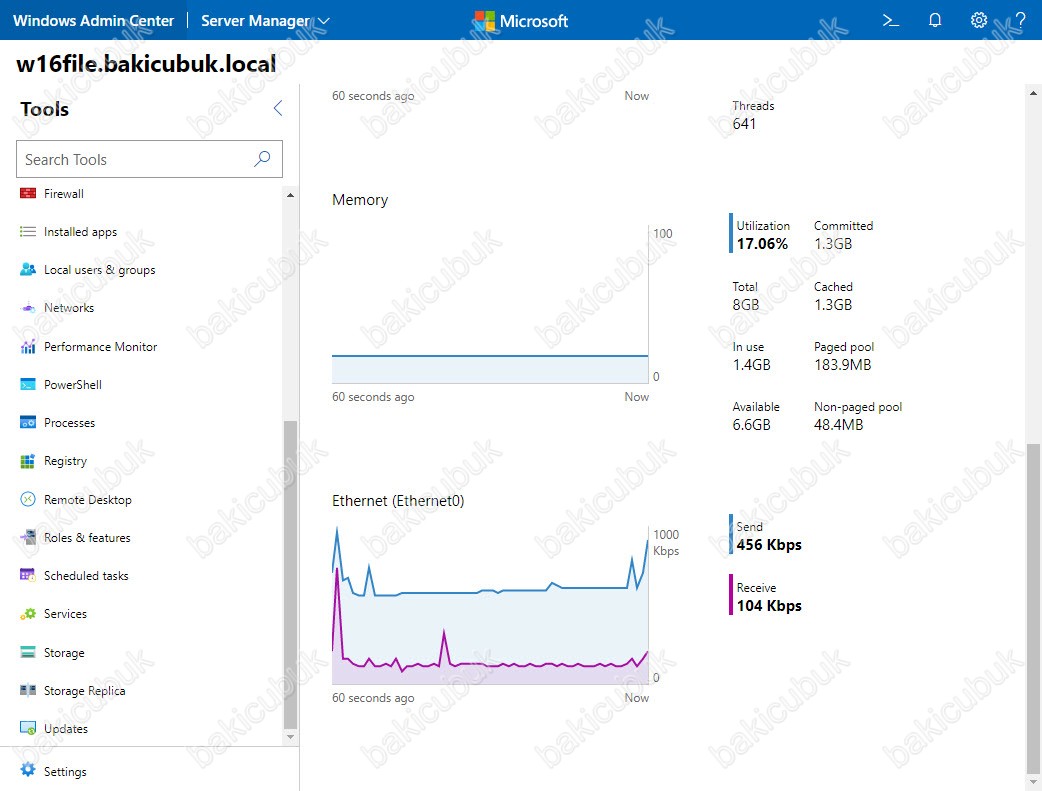This screenshot has height=791, width=1042.
Task: Open the Firewall tool icon
Action: (28, 193)
